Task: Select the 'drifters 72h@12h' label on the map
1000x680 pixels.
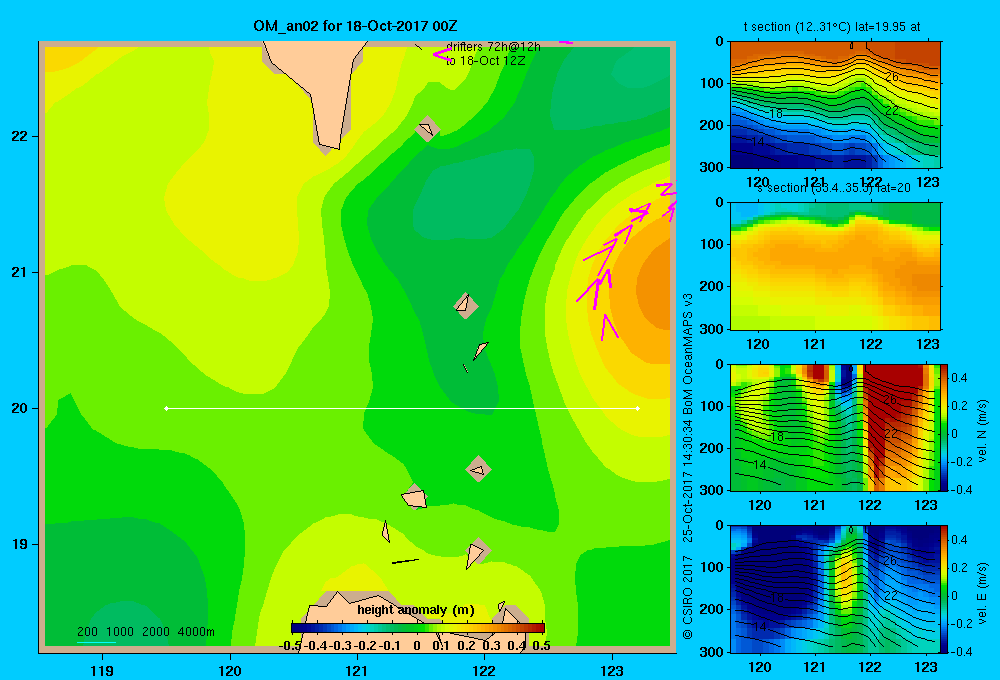Action: coord(493,47)
